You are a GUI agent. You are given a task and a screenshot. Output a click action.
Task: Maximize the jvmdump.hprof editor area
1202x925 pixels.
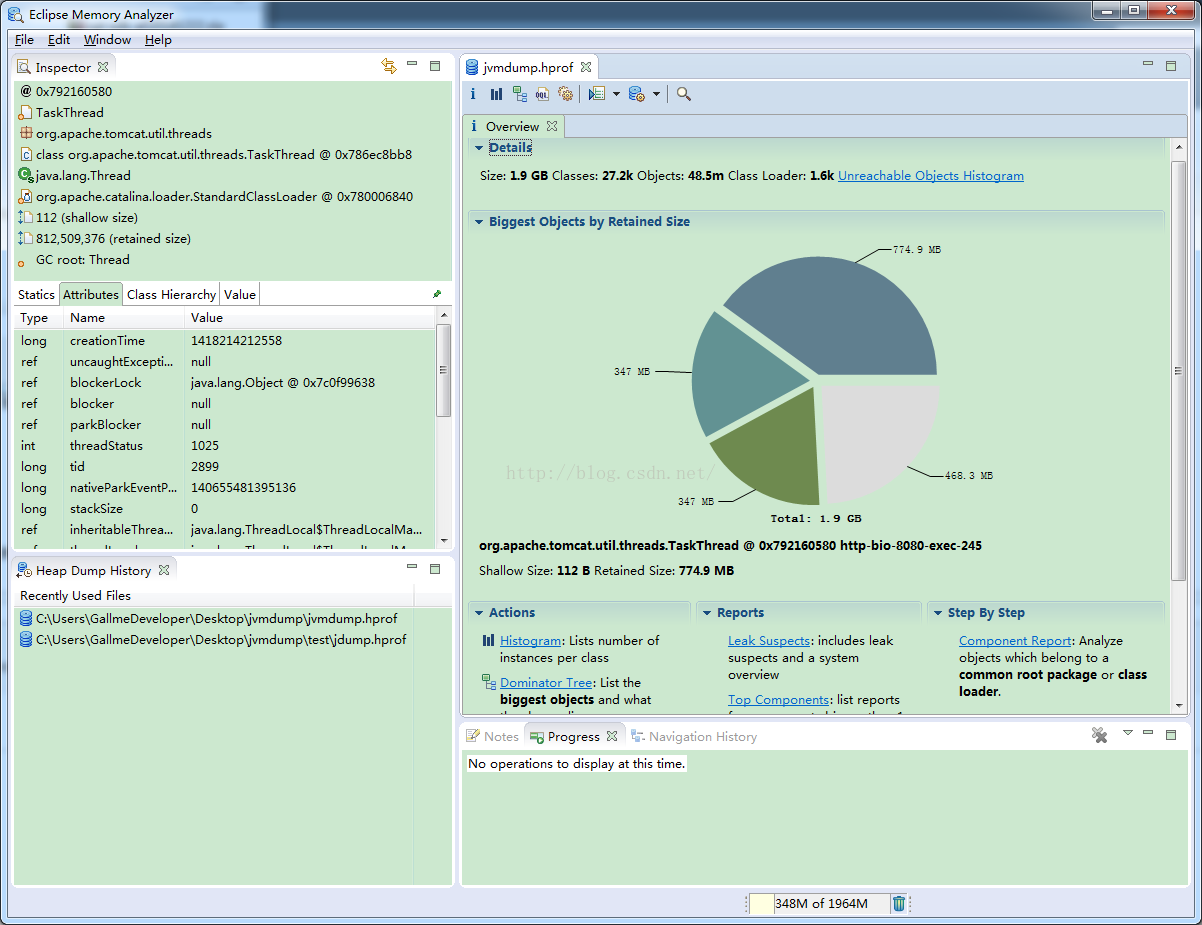click(x=1171, y=66)
